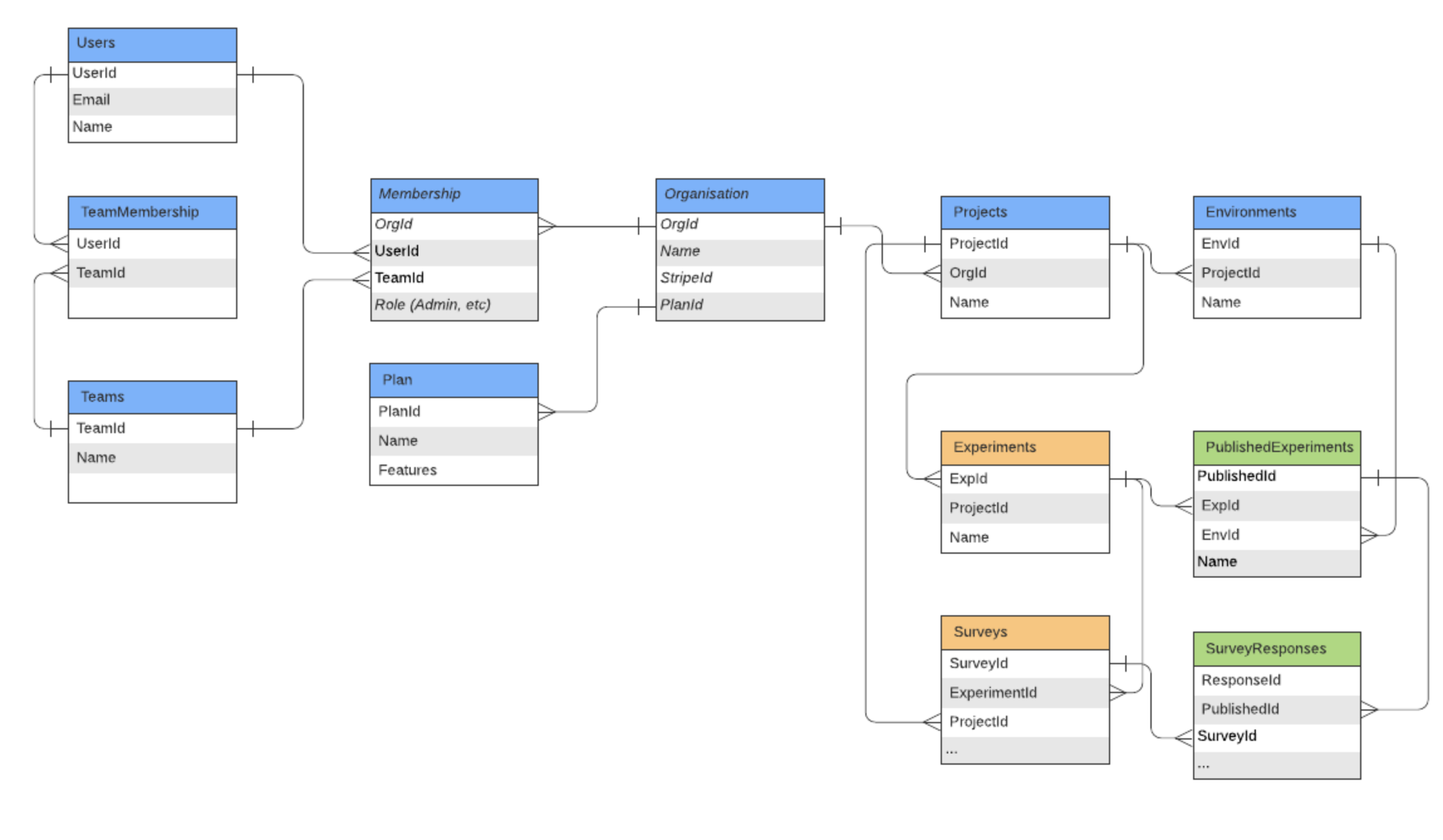This screenshot has height=840, width=1443.
Task: Select the Users table header
Action: tap(152, 44)
